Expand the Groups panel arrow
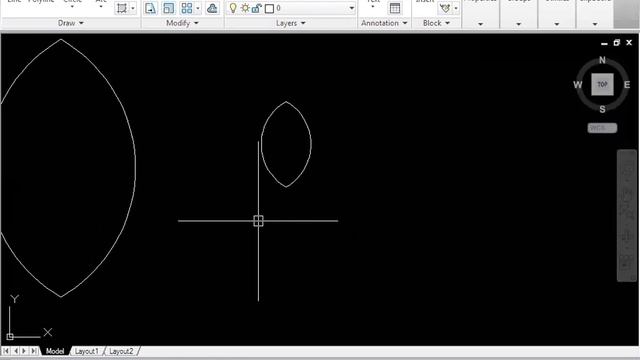Viewport: 640px width, 360px height. [518, 24]
